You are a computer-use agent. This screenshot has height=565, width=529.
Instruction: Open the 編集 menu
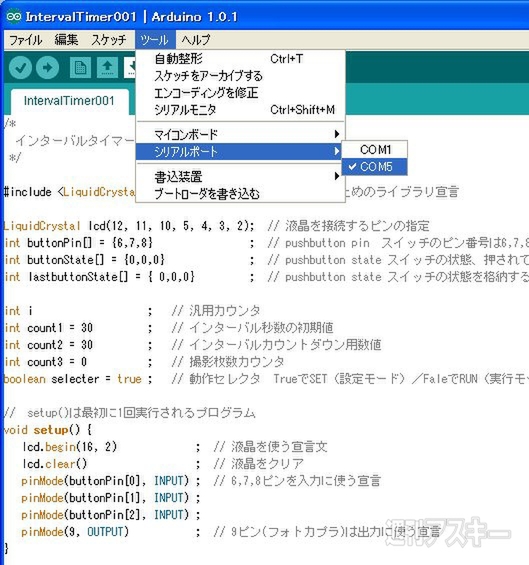click(x=66, y=40)
